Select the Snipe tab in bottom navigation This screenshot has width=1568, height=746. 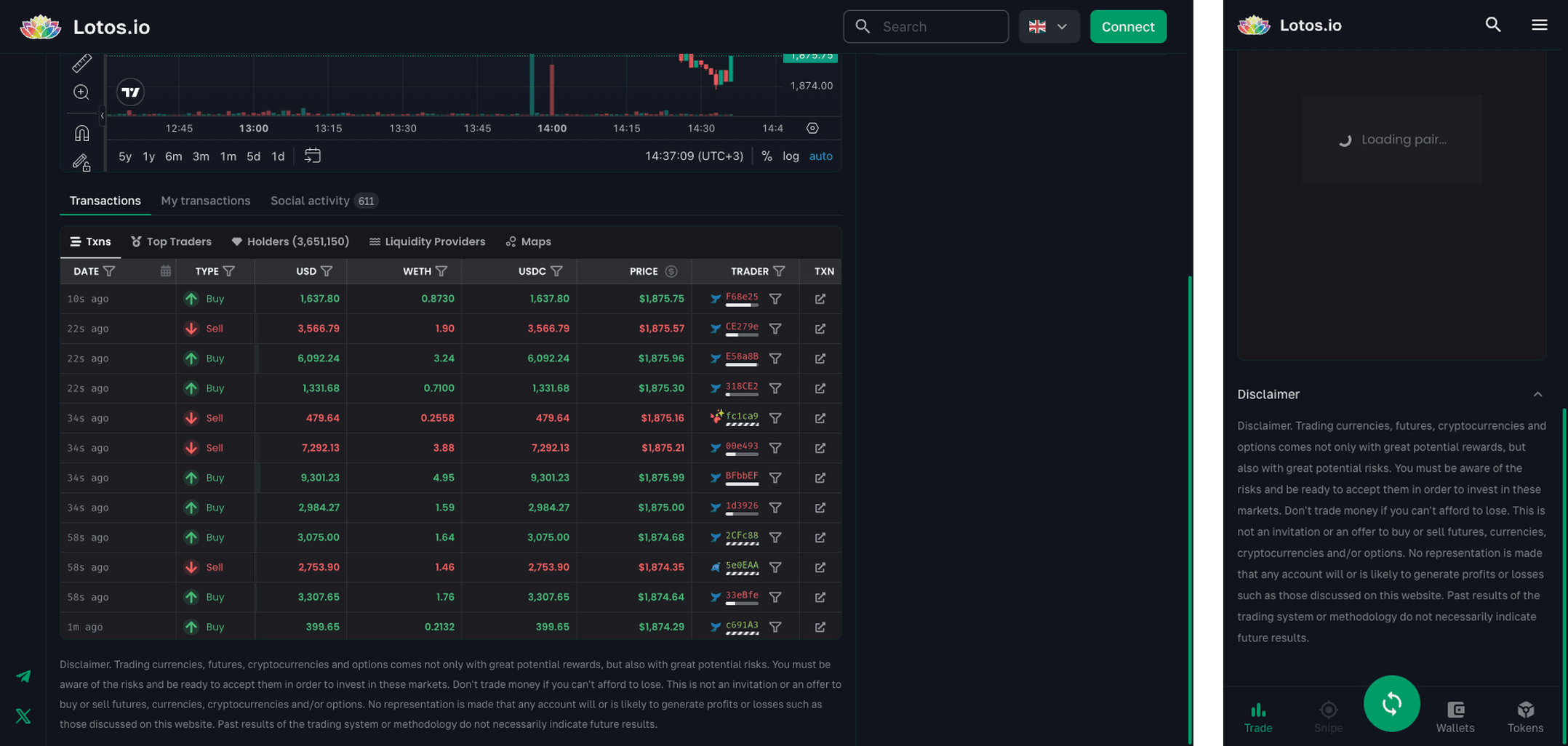(x=1328, y=717)
